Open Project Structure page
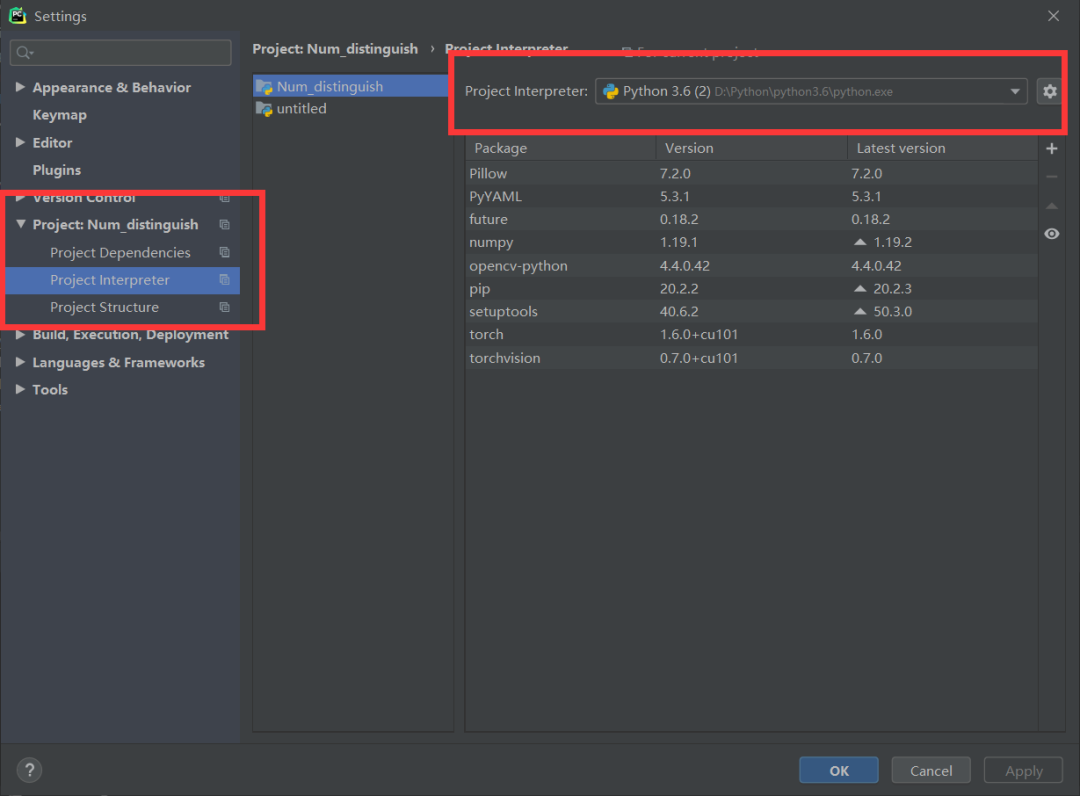The width and height of the screenshot is (1080, 796). click(x=104, y=307)
